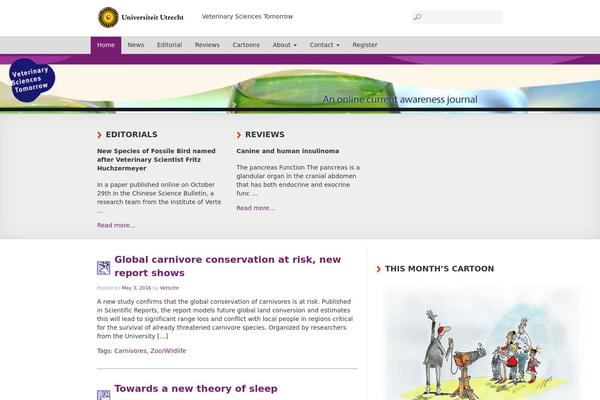Click the red chevron beside REVIEWS
This screenshot has width=600, height=400.
click(x=239, y=135)
